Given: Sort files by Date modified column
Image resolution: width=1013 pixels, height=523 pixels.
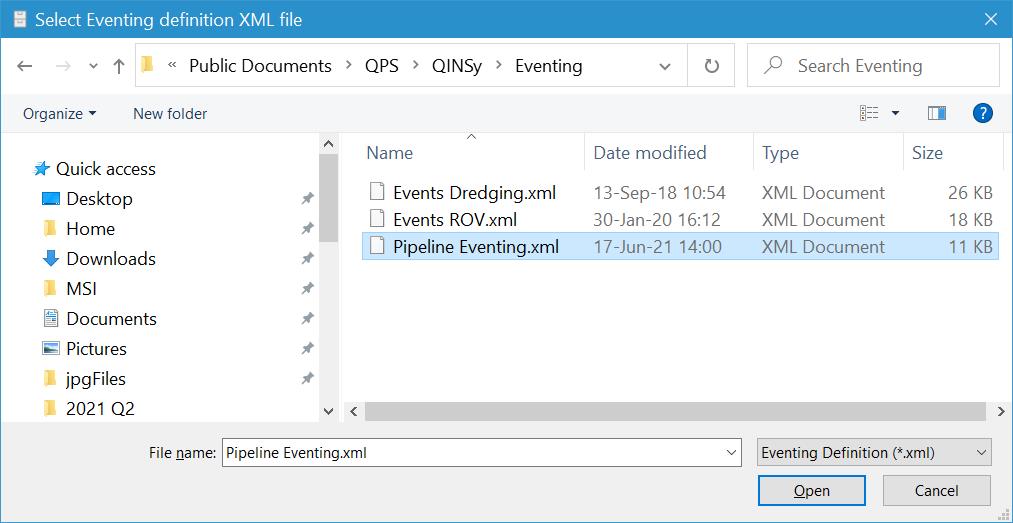Looking at the screenshot, I should (x=650, y=152).
